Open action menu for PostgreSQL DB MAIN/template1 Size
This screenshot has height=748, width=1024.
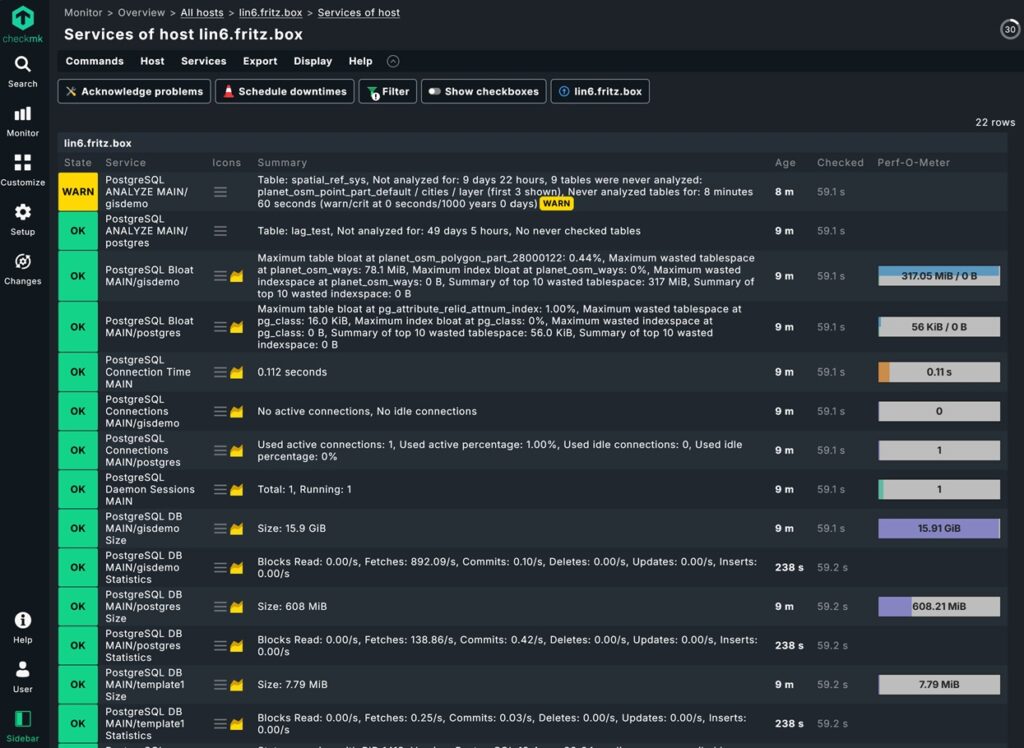[x=221, y=685]
